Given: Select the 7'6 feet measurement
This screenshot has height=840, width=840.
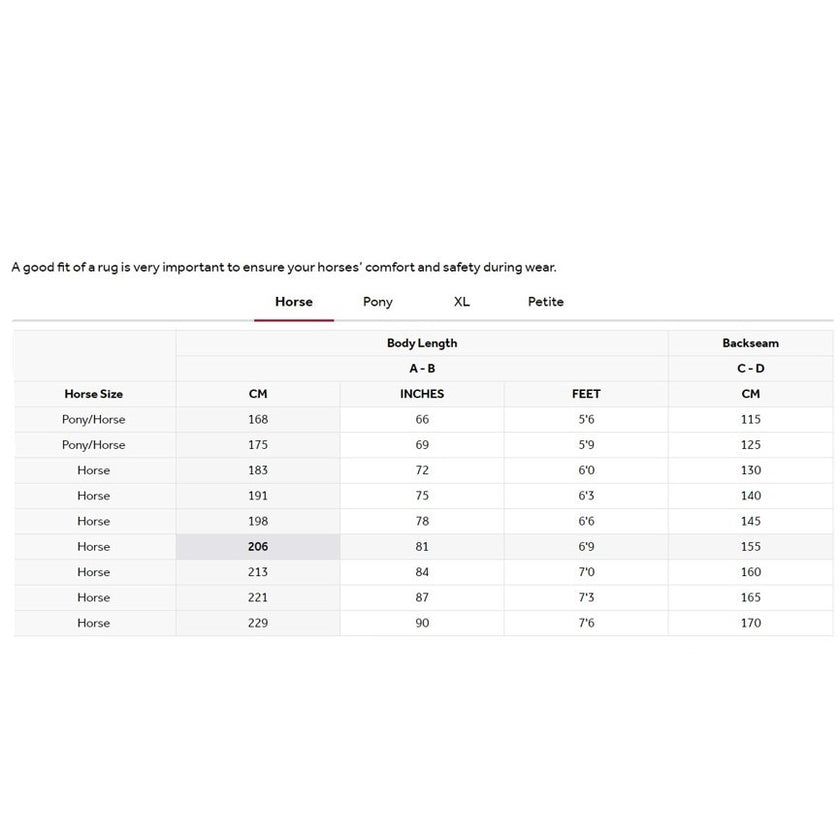Looking at the screenshot, I should pyautogui.click(x=586, y=622).
